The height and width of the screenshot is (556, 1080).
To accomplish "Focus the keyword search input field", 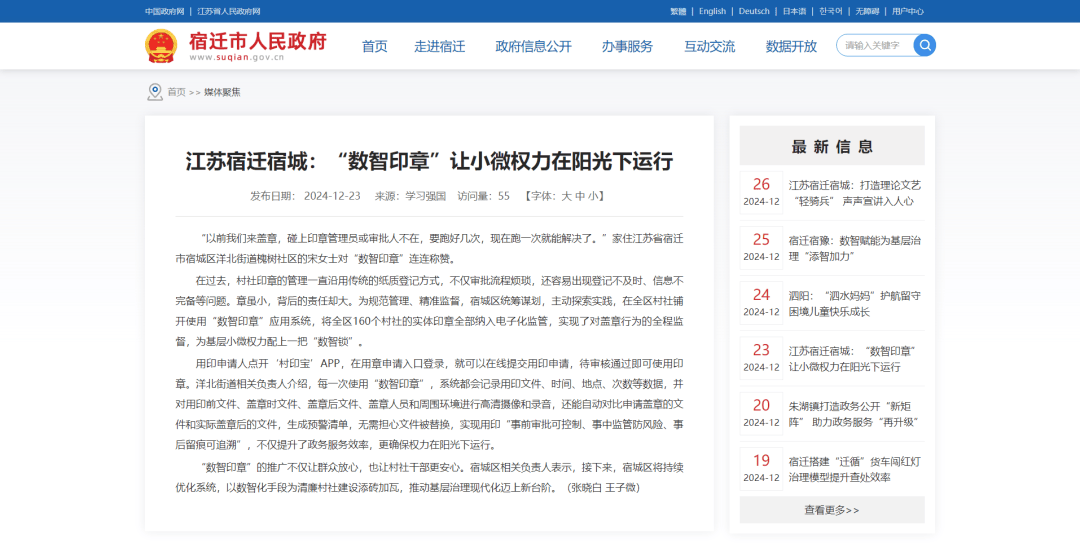I will pos(874,45).
